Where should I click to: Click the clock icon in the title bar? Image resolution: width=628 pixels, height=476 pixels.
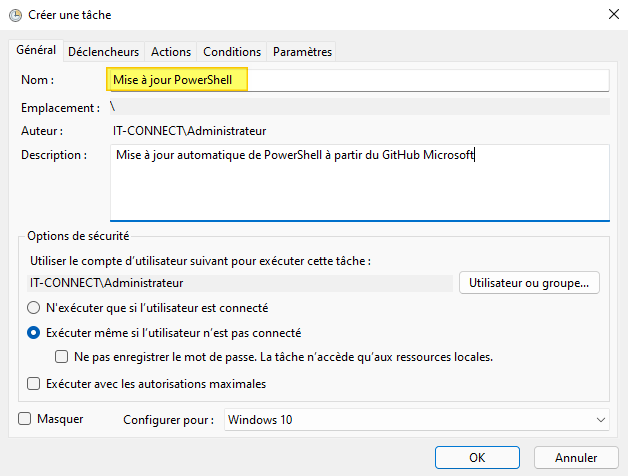[14, 15]
